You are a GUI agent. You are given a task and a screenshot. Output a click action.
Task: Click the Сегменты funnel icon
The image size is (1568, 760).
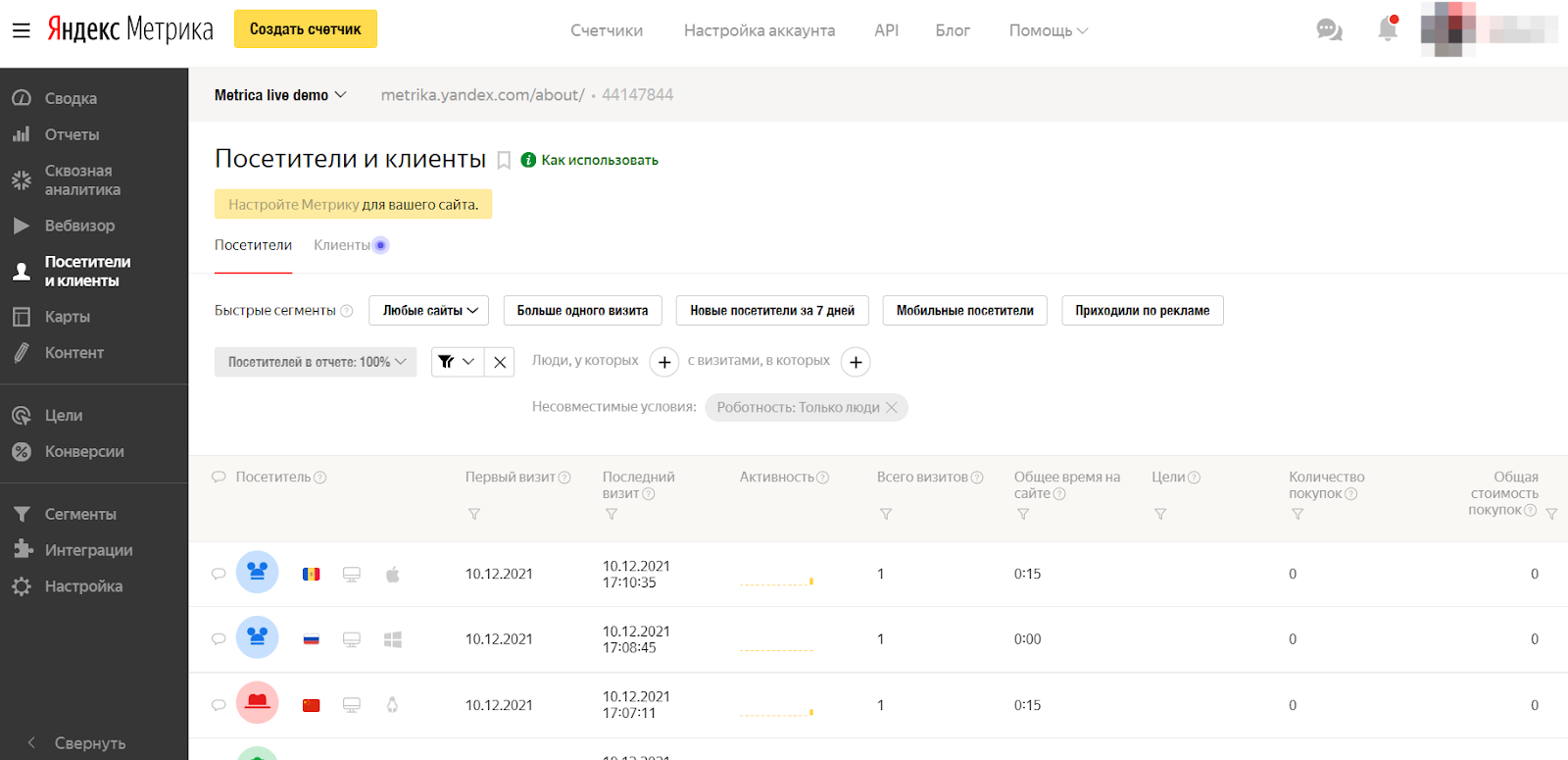(x=22, y=514)
